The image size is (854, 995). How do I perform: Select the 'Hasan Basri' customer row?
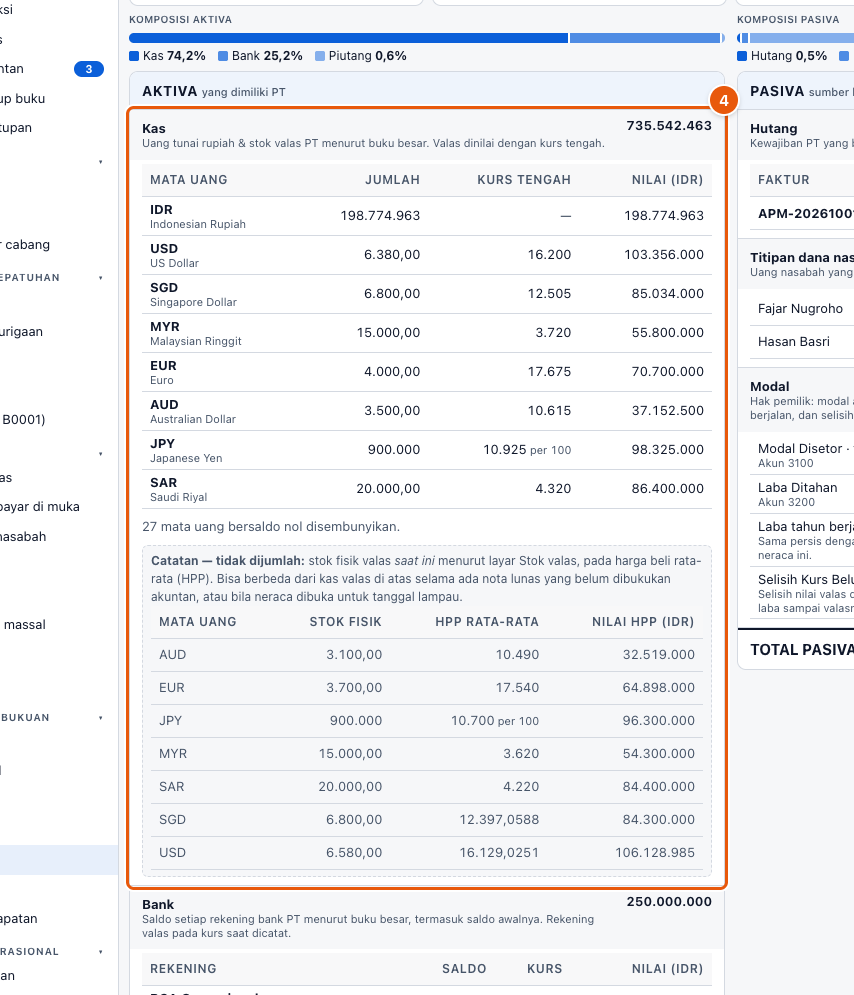[802, 342]
